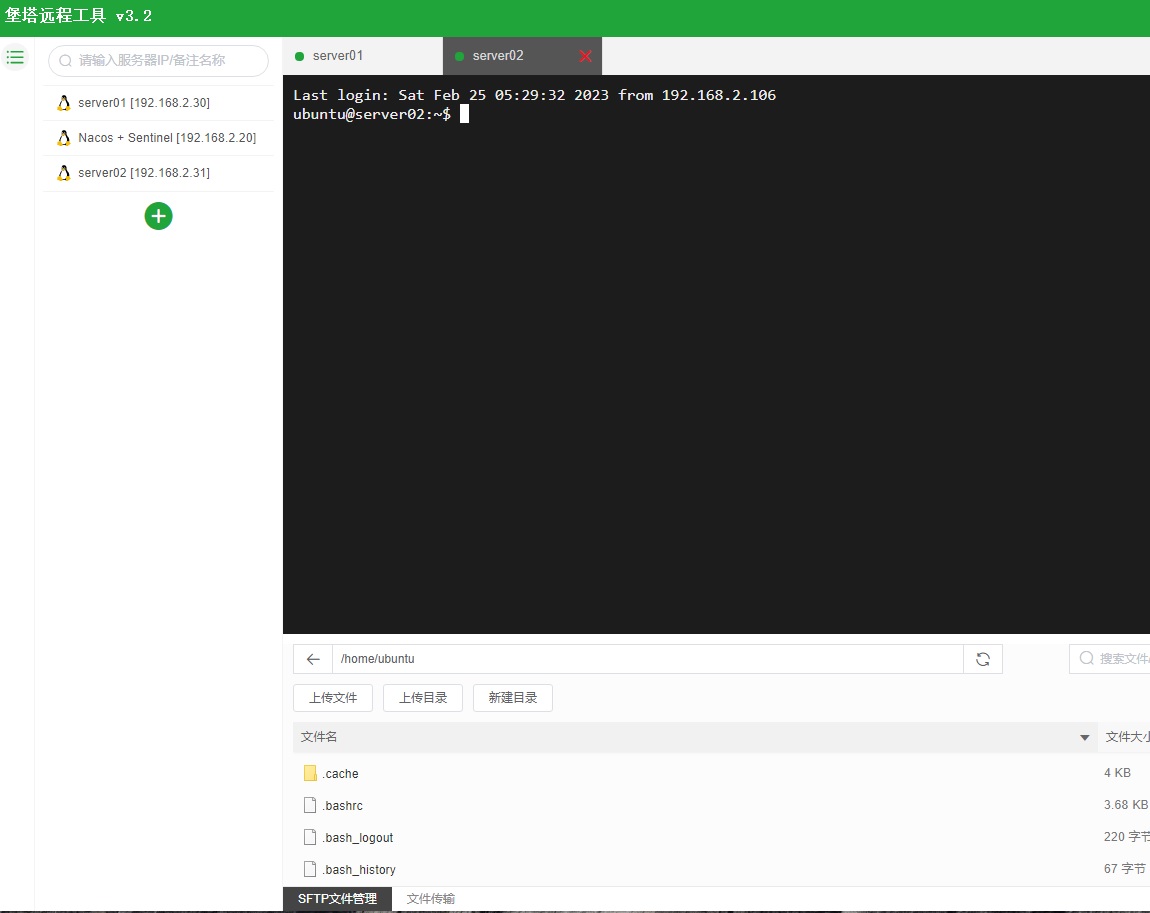Viewport: 1150px width, 913px height.
Task: Click the sort arrow in filename column
Action: coord(1084,738)
